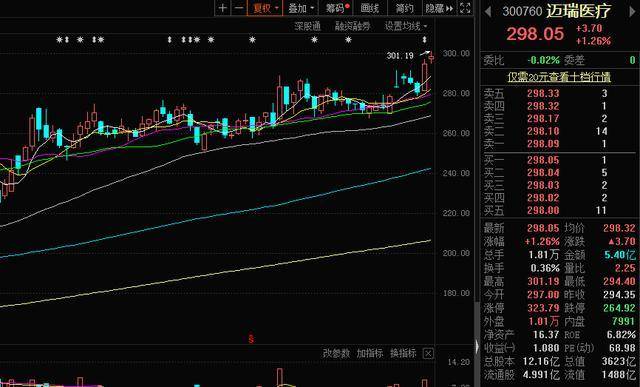Toggle 隐藏 to hide side panel

[439, 8]
